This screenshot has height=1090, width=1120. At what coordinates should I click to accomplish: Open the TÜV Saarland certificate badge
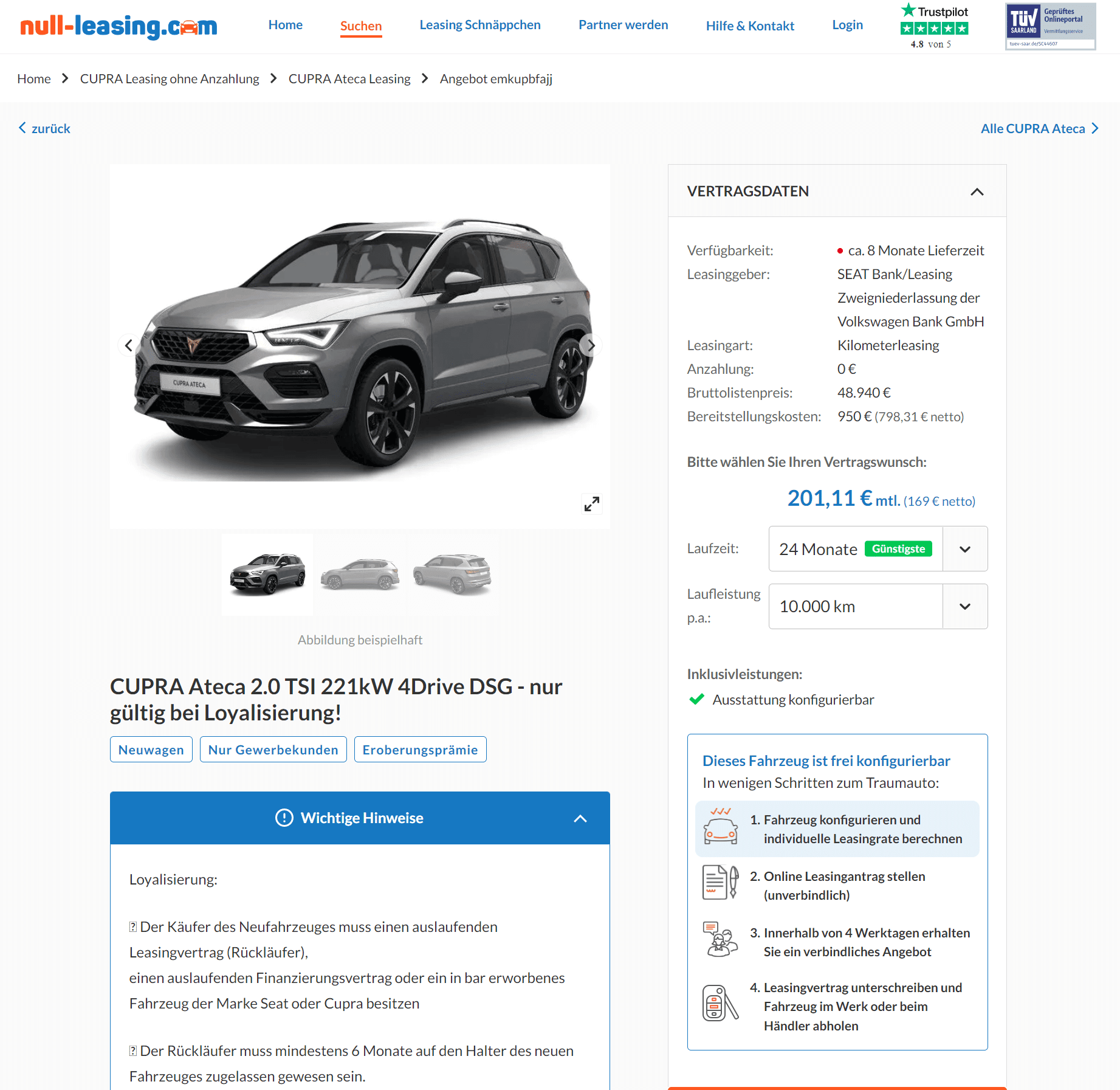click(1051, 26)
